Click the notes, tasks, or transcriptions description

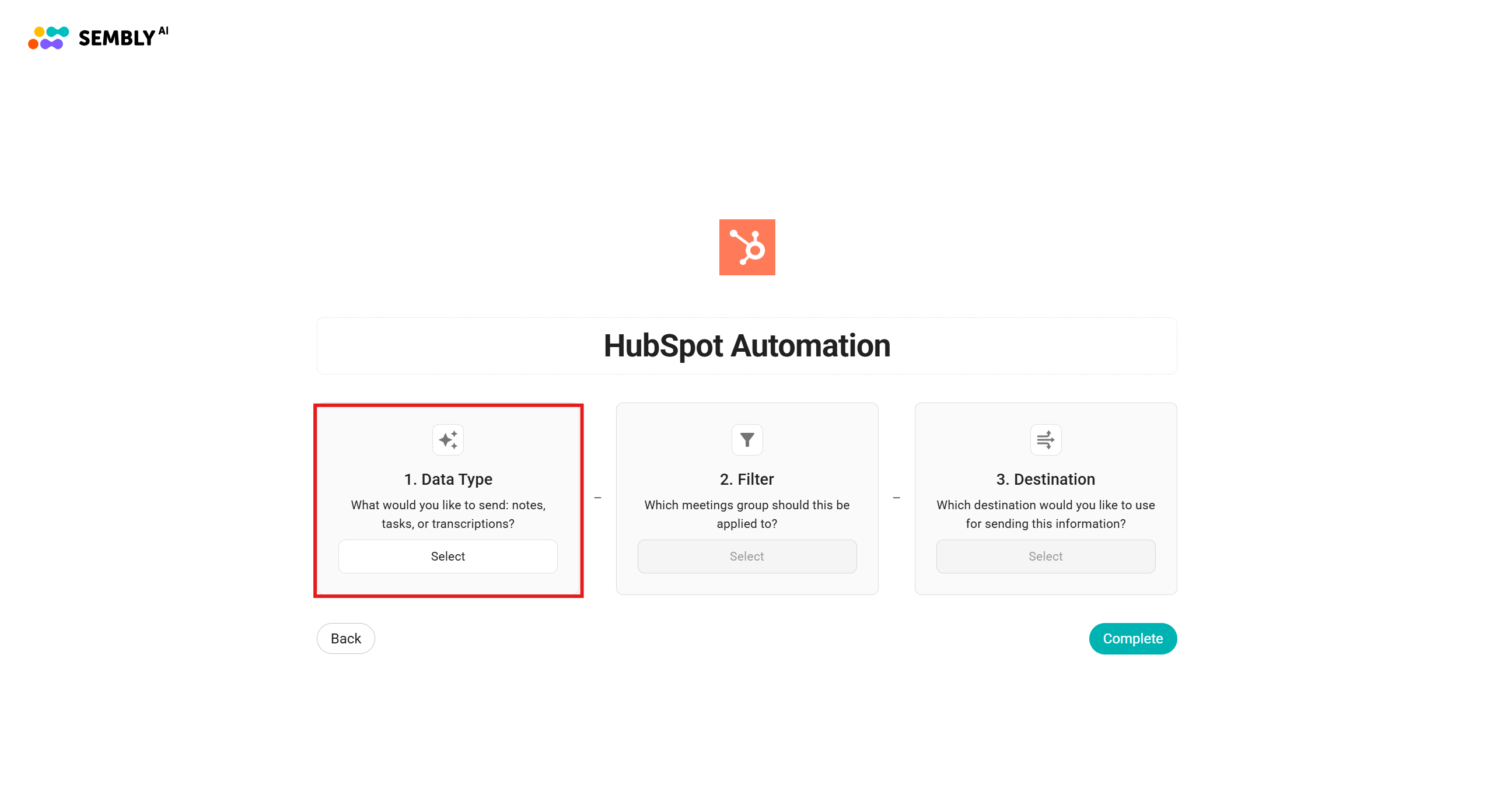pyautogui.click(x=448, y=514)
